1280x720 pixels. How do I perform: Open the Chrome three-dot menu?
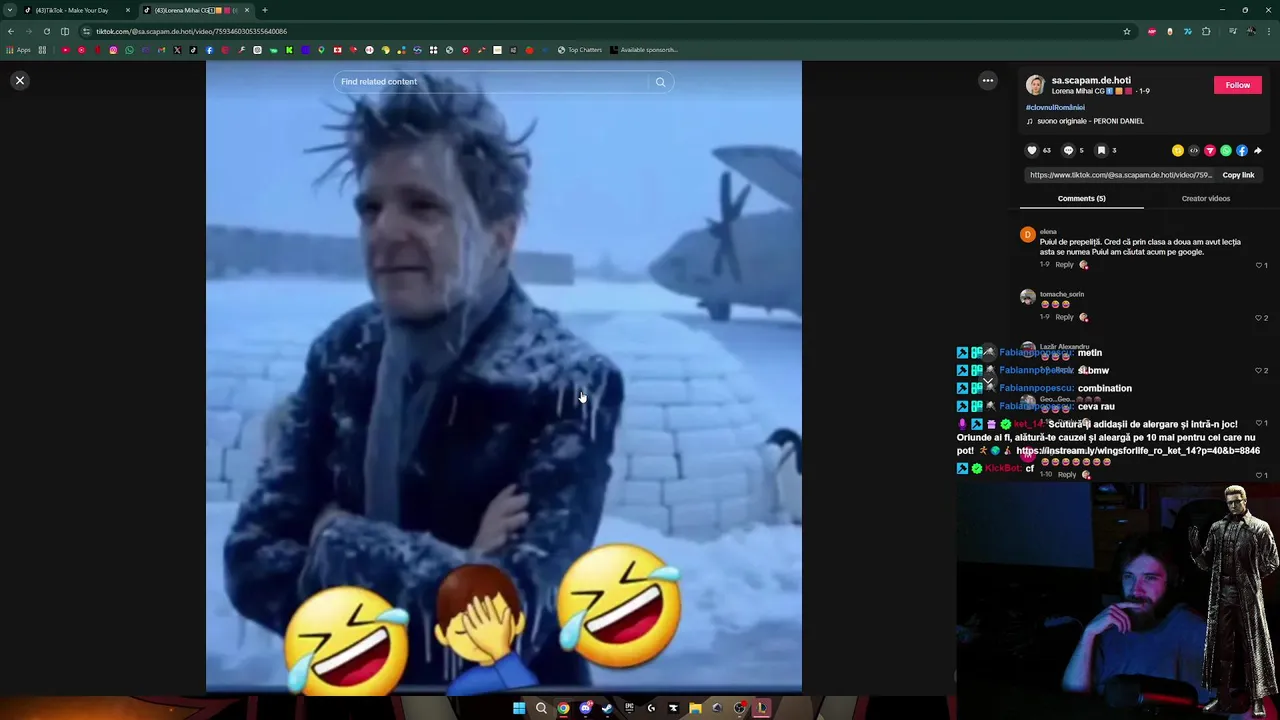coord(1270,31)
